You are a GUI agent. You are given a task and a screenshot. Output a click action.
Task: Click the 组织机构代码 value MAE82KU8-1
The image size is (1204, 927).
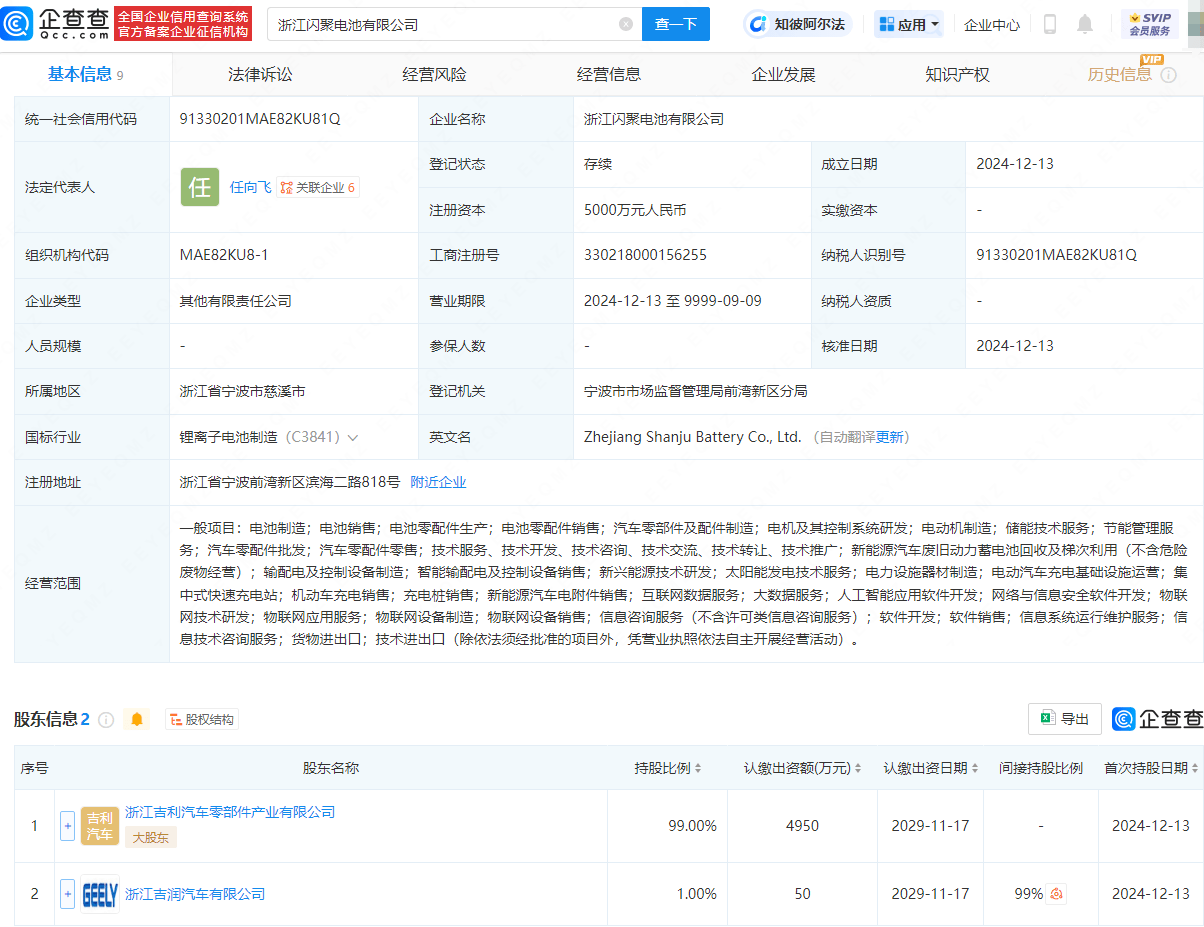pos(224,255)
